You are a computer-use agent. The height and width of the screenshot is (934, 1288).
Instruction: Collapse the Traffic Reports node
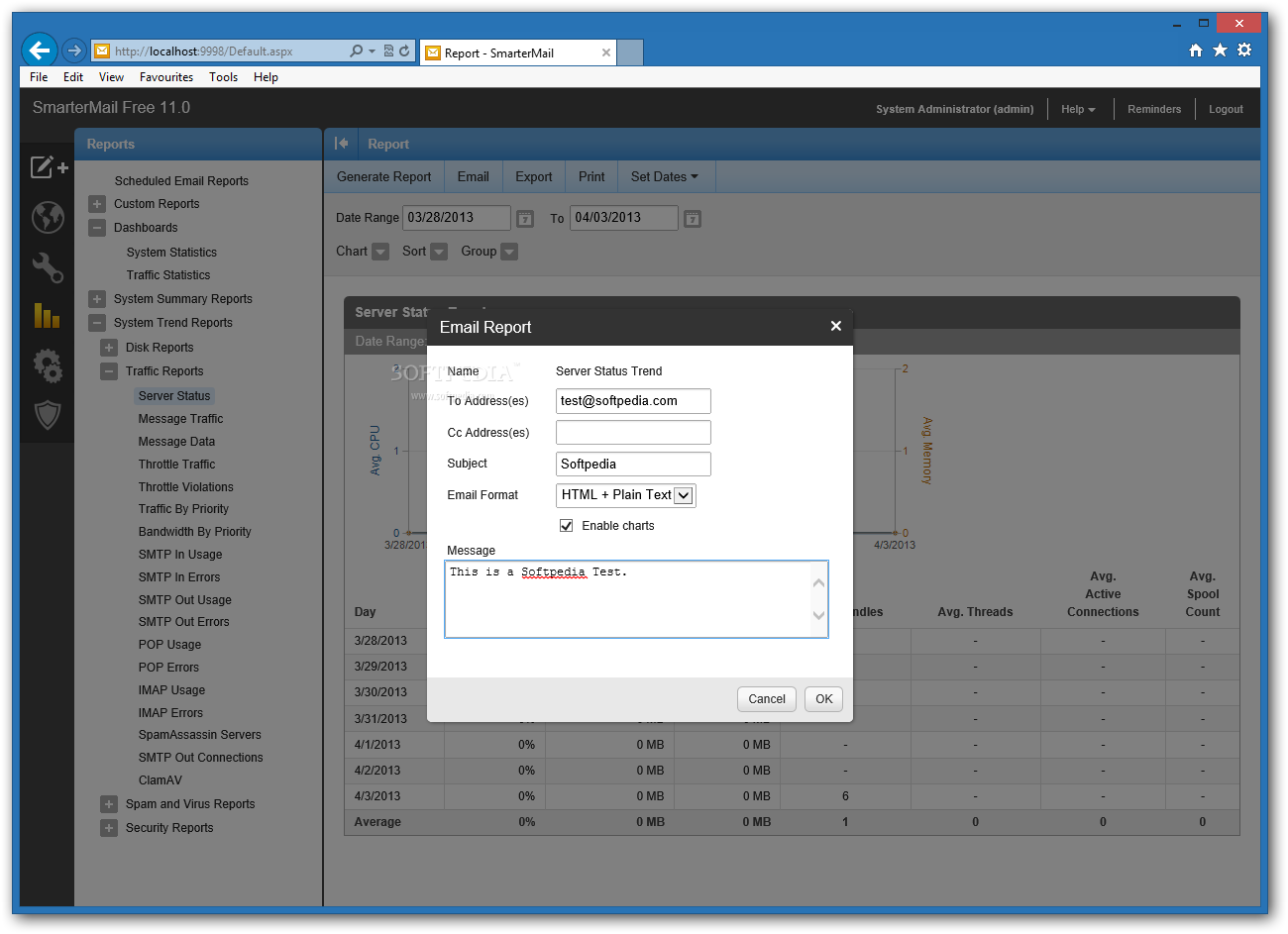pyautogui.click(x=109, y=371)
